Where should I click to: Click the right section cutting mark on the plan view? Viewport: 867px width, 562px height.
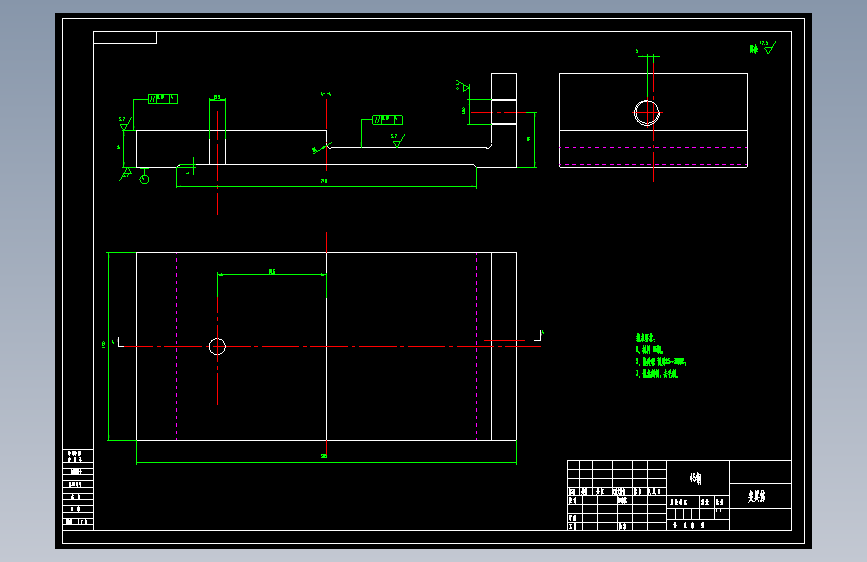[x=538, y=335]
